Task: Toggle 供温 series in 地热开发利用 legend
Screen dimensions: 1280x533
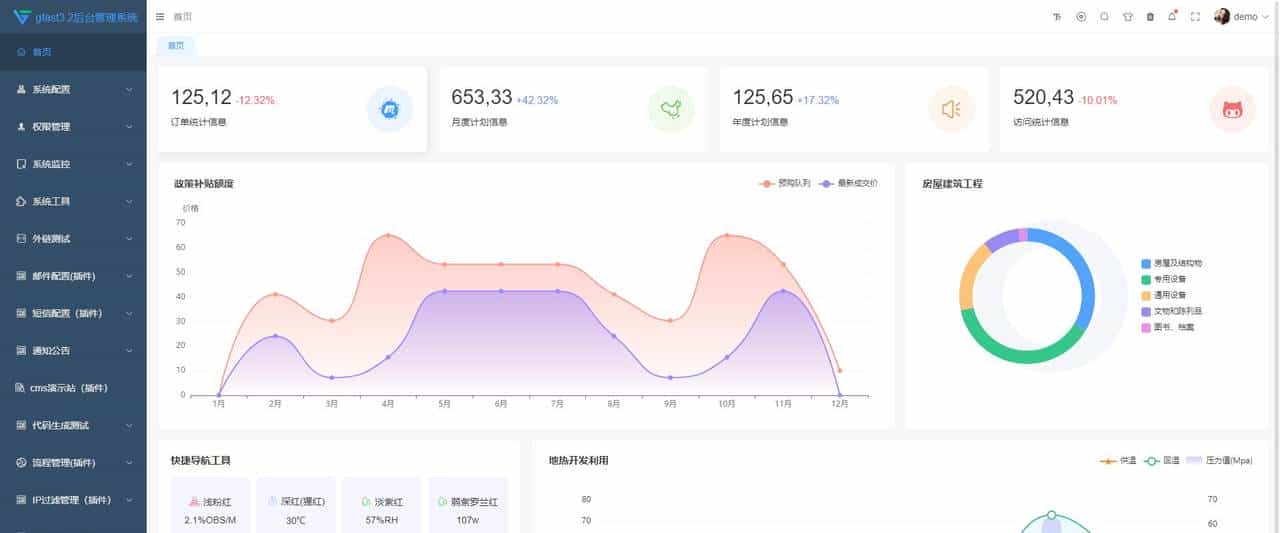Action: coord(1118,461)
